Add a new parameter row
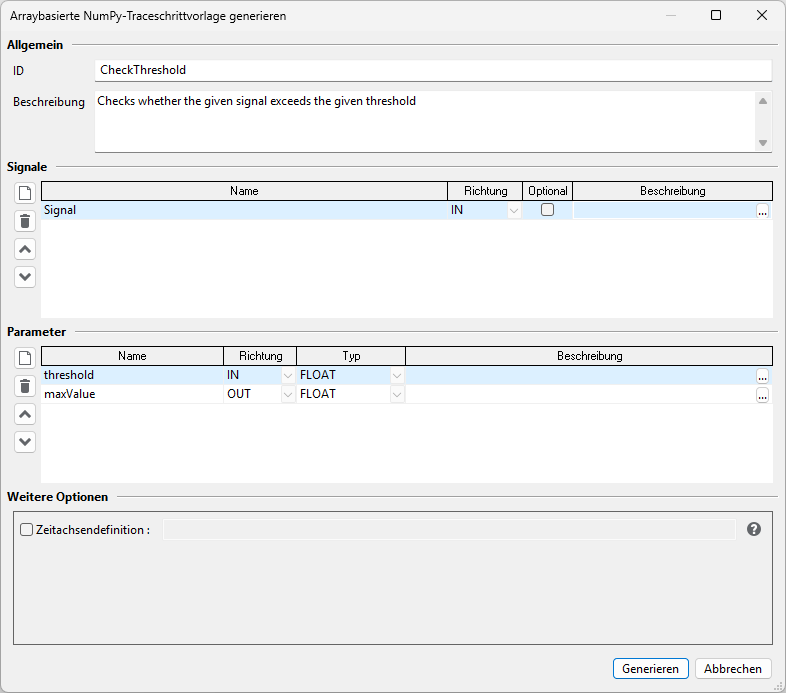This screenshot has width=786, height=693. (x=25, y=358)
